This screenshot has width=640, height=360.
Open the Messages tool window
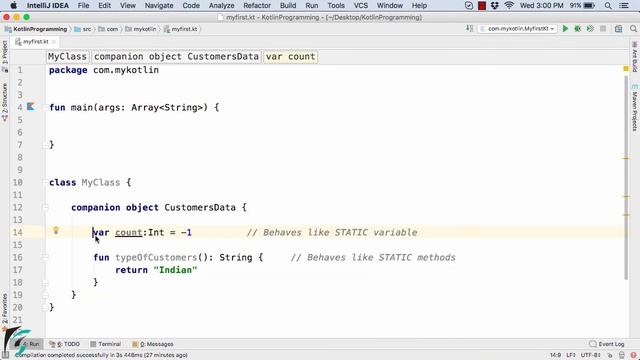[153, 344]
